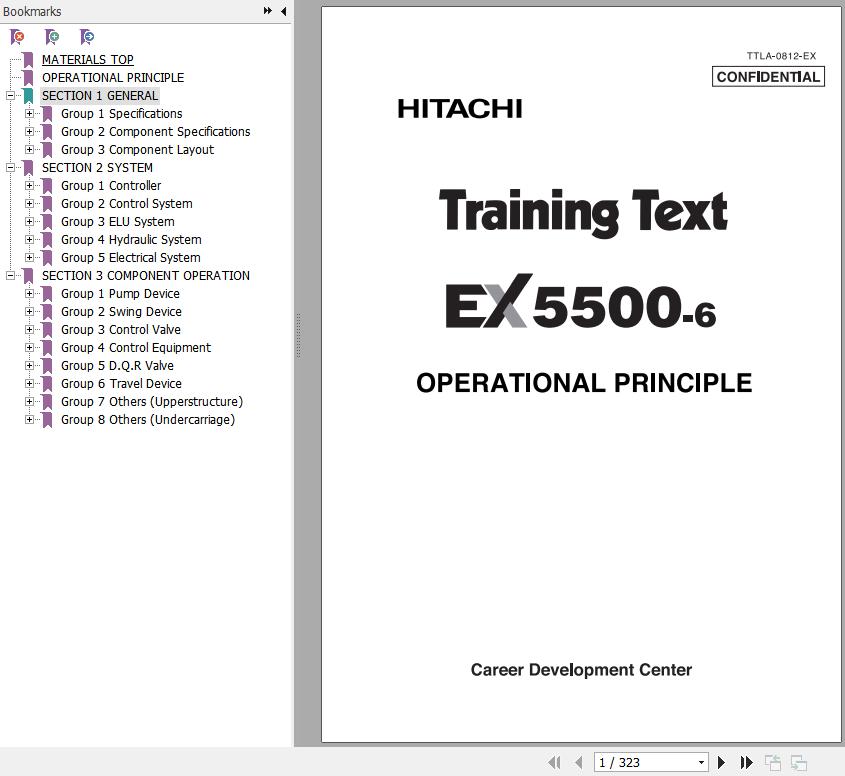
Task: Go to the first page
Action: click(x=555, y=763)
